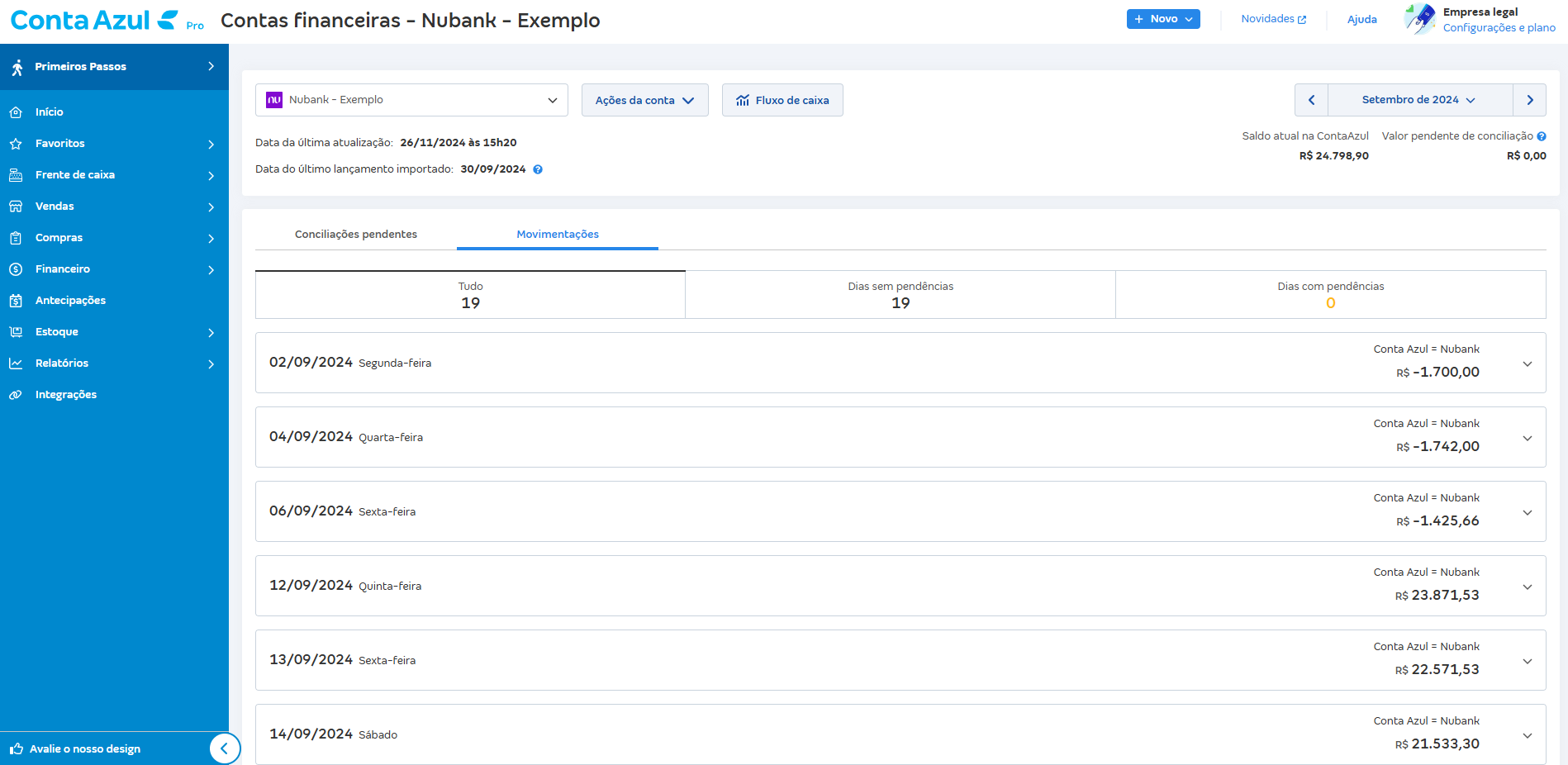The height and width of the screenshot is (765, 1568).
Task: Click help icon beside Valor pendente de conciliação
Action: (1542, 136)
